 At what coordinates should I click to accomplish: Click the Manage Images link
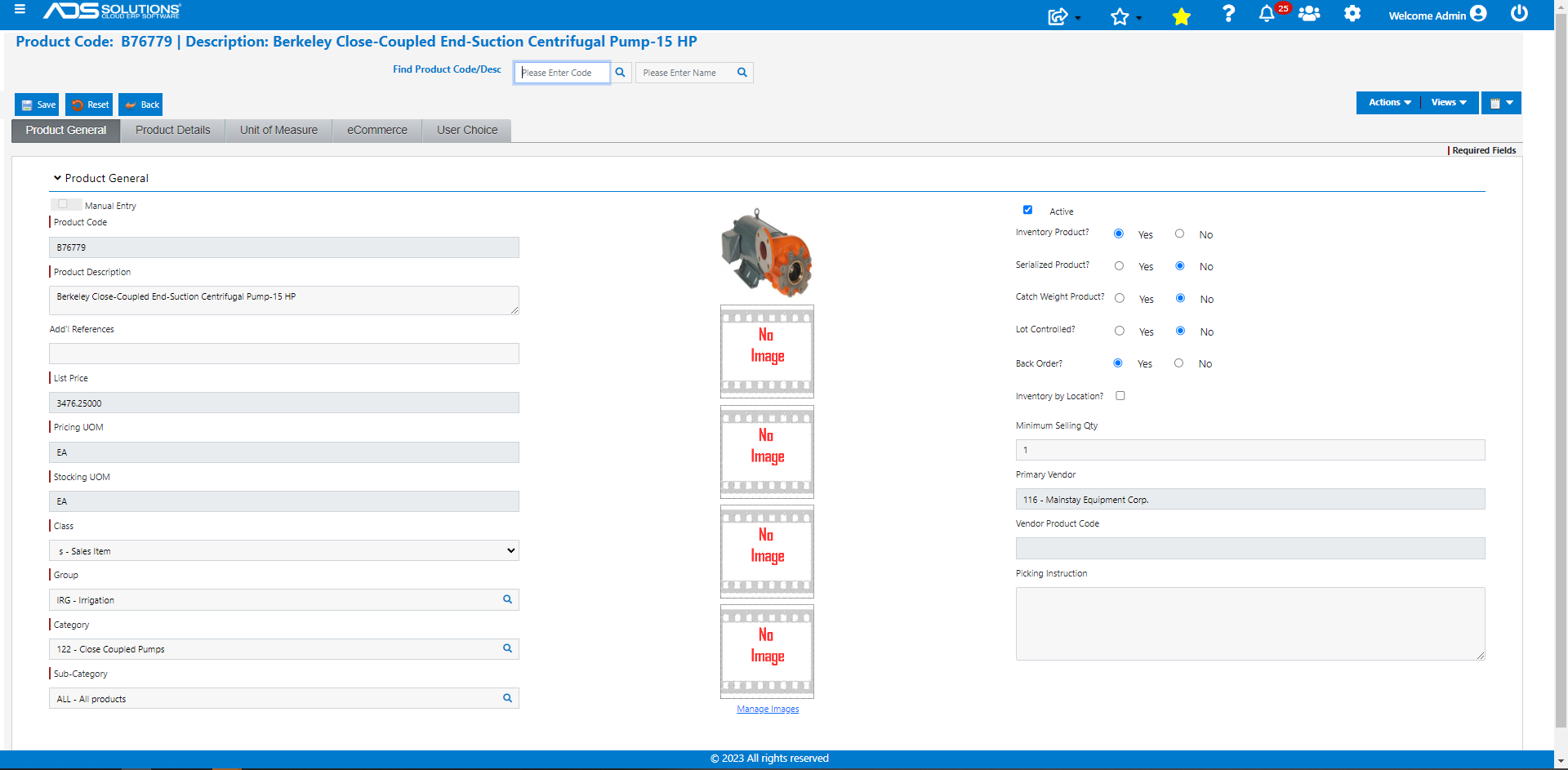[x=767, y=709]
